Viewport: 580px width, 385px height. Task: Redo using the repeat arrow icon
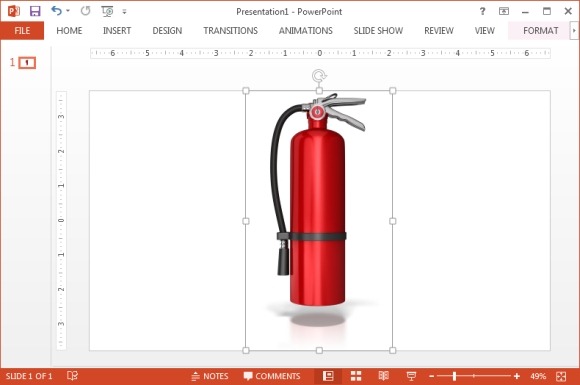85,11
